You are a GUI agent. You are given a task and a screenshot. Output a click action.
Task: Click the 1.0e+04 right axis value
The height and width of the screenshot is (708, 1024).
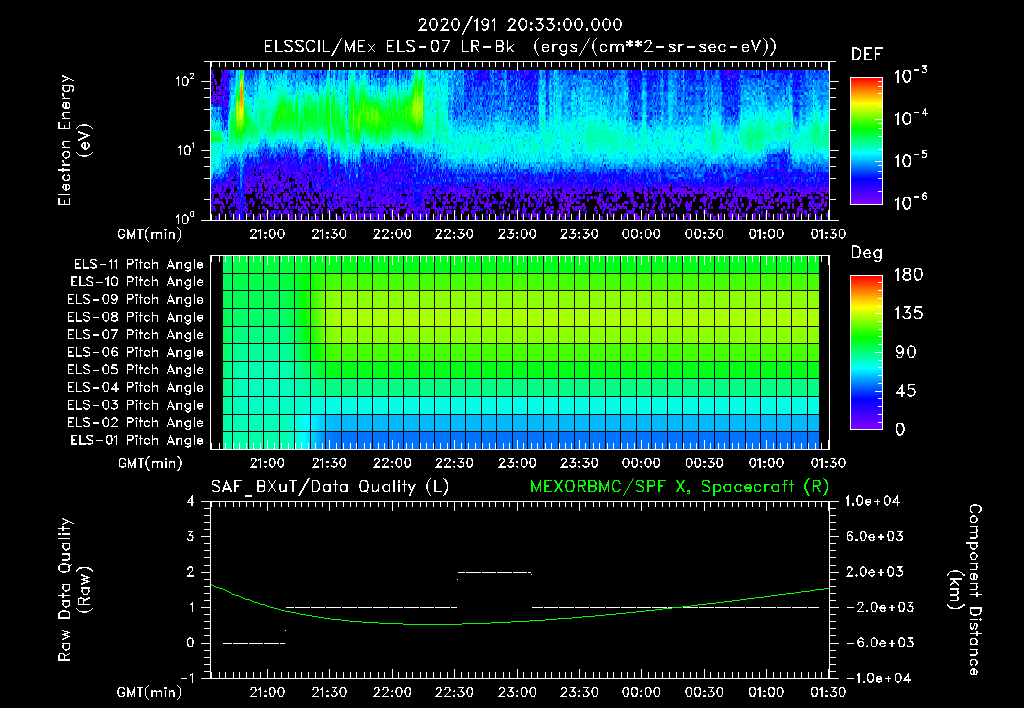coord(872,501)
